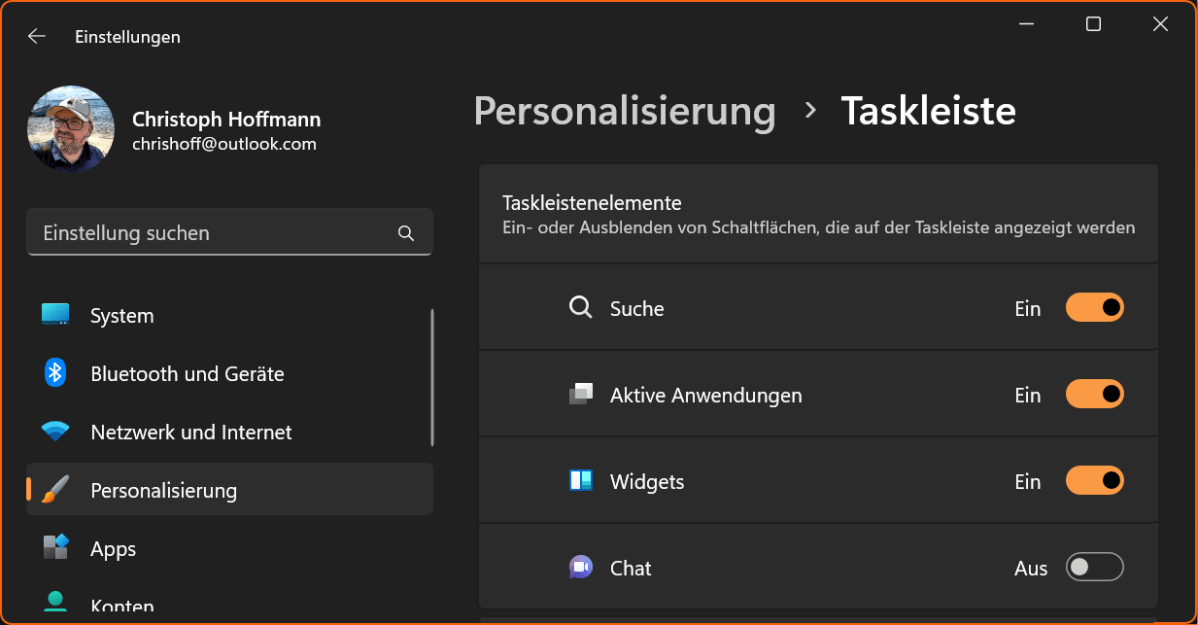The width and height of the screenshot is (1198, 625).
Task: Click the Konten account icon
Action: coord(55,602)
